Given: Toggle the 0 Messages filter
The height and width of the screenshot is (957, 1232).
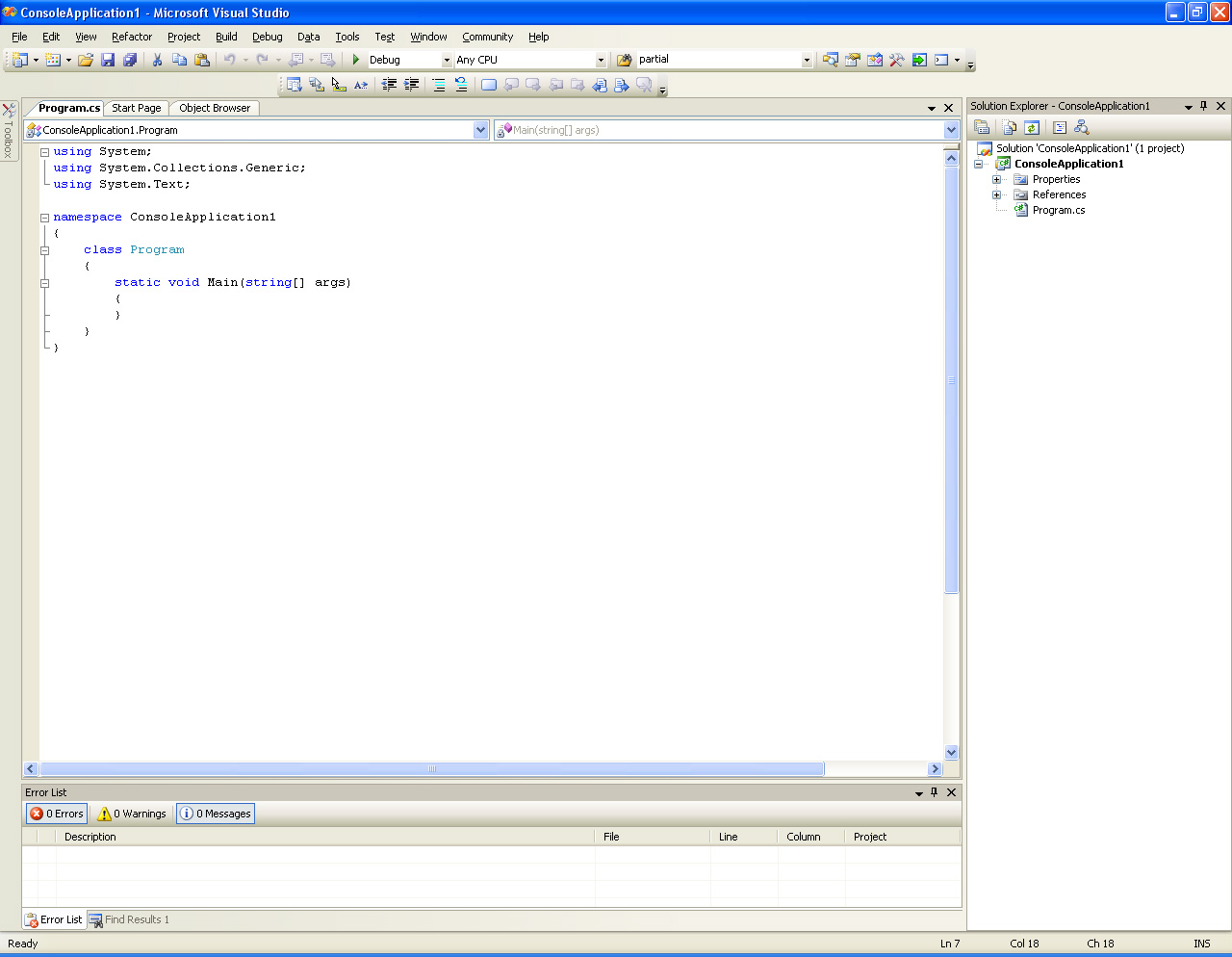Looking at the screenshot, I should (x=216, y=814).
